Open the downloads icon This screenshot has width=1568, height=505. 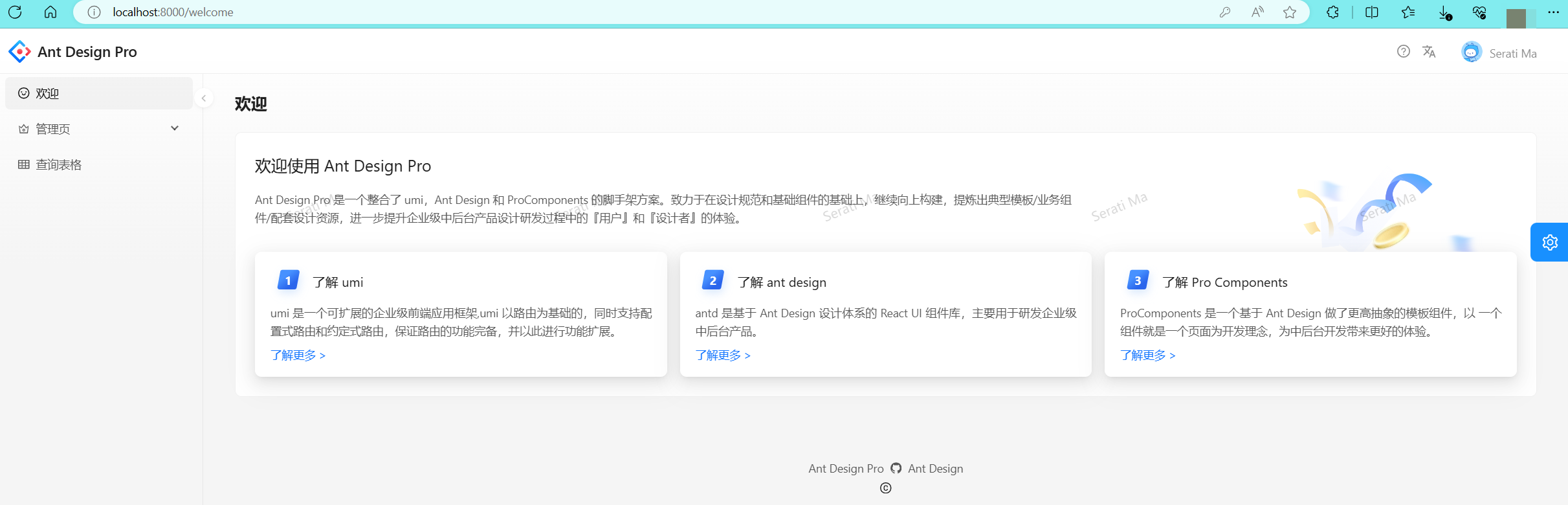coord(1444,12)
